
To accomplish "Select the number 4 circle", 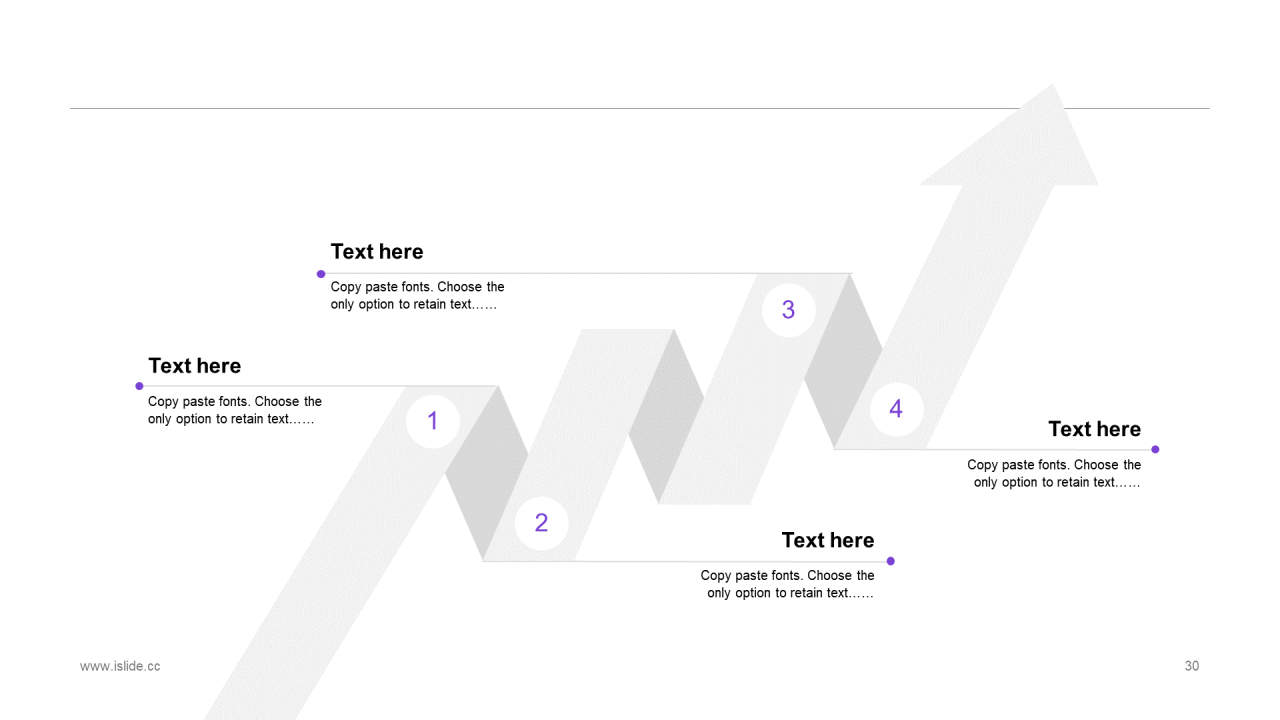I will pyautogui.click(x=896, y=409).
